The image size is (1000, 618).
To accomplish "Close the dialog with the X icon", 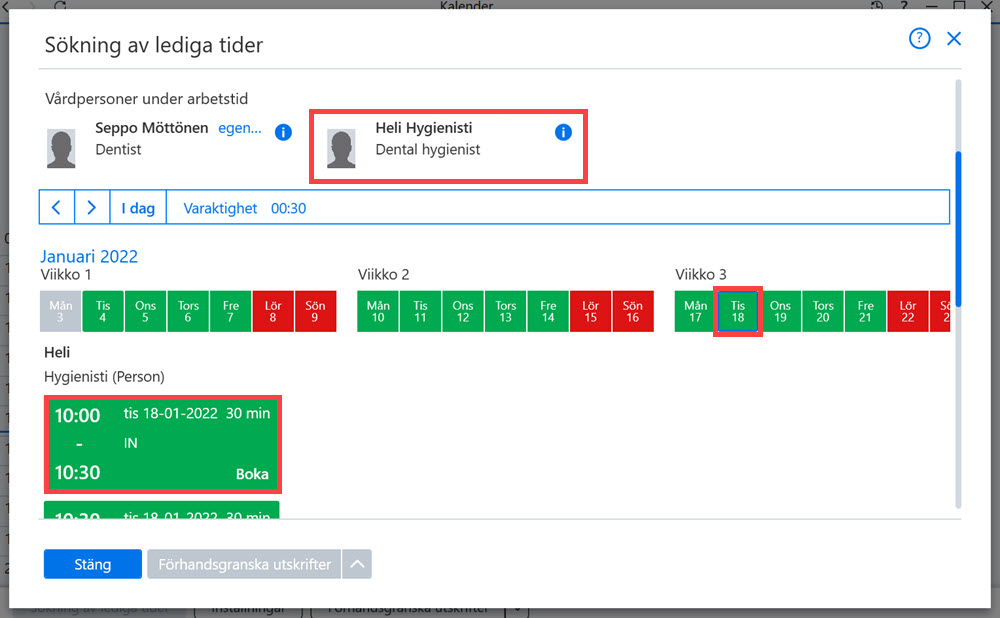I will point(953,38).
